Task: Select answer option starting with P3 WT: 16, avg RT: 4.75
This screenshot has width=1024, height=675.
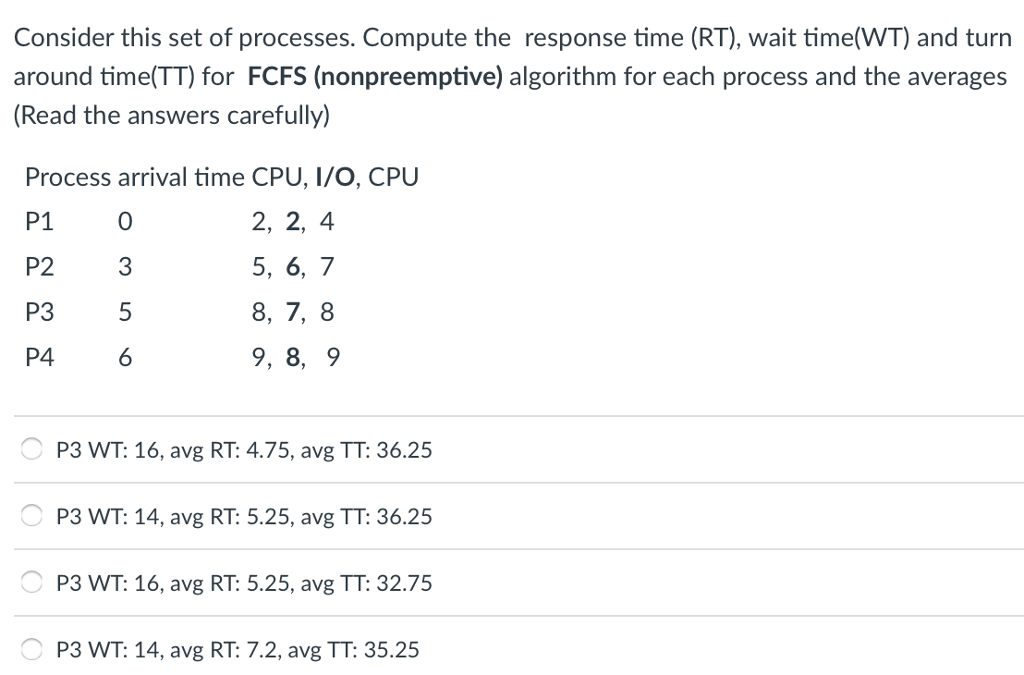Action: pos(243,450)
